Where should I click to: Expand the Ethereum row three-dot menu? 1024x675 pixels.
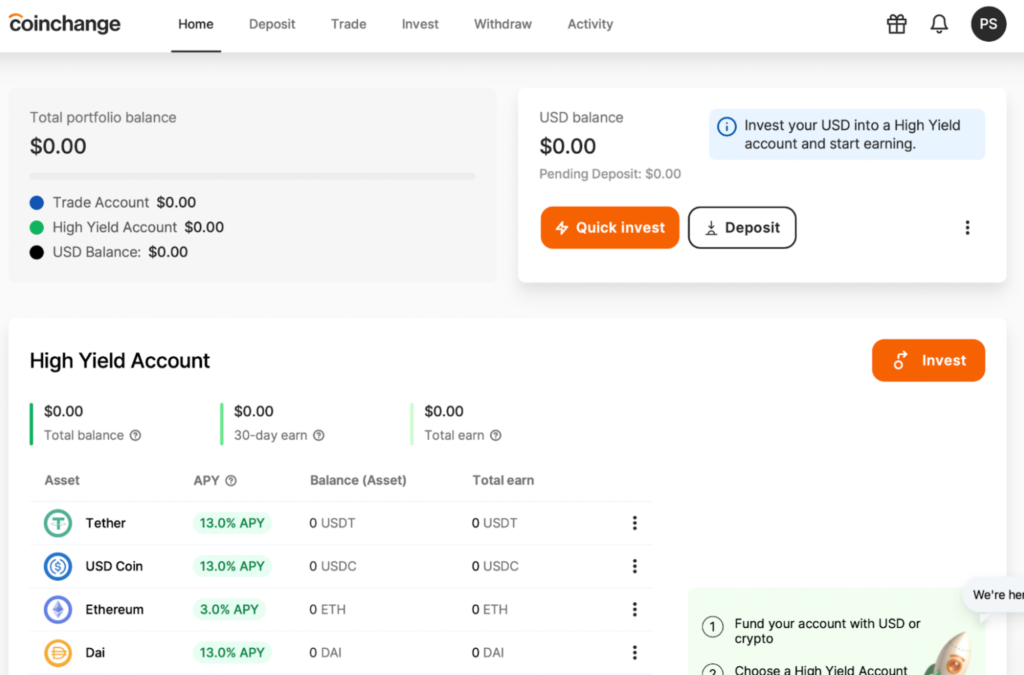(634, 609)
